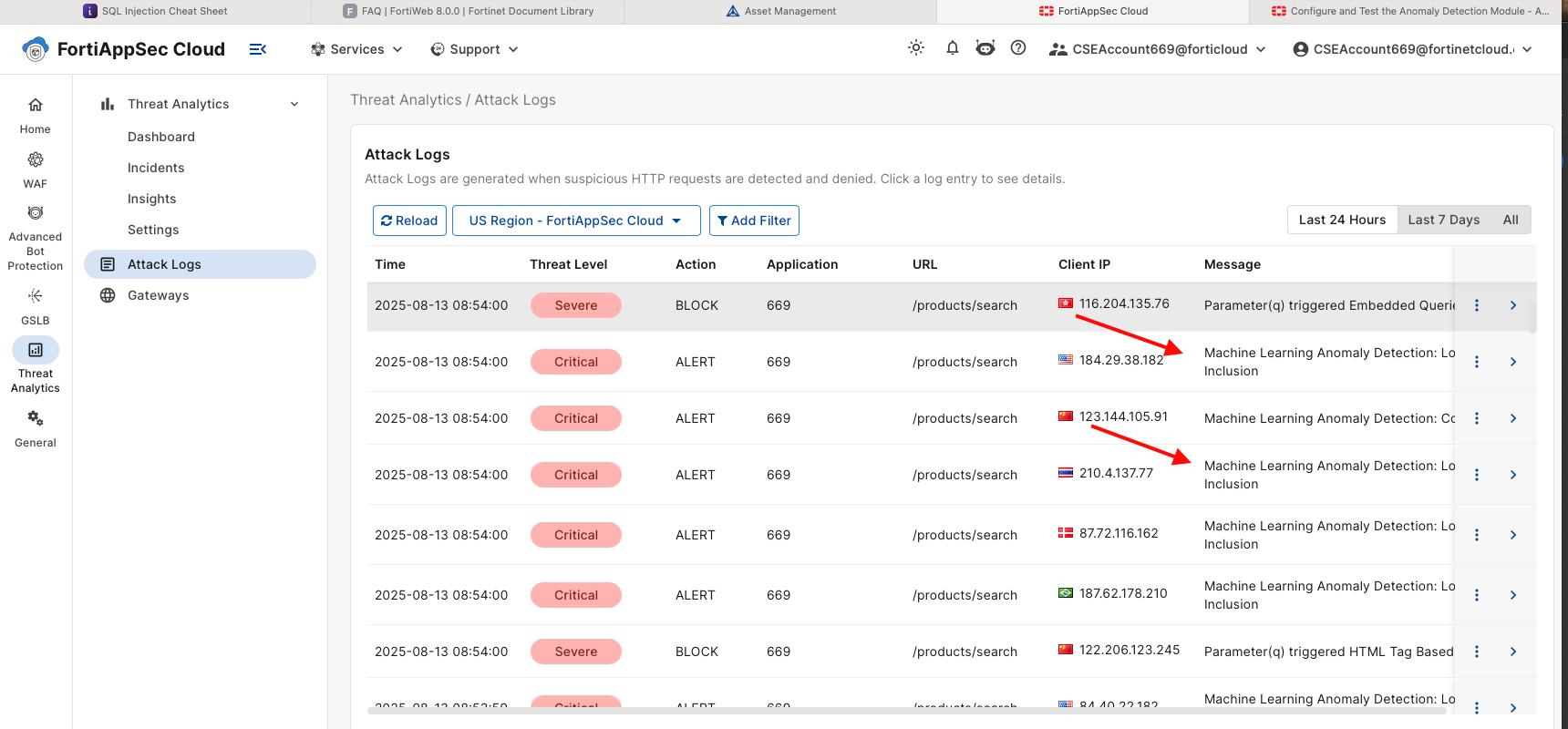1568x729 pixels.
Task: Switch to FAQ FortiWeb 8.0.0 browser tab
Action: 468,11
